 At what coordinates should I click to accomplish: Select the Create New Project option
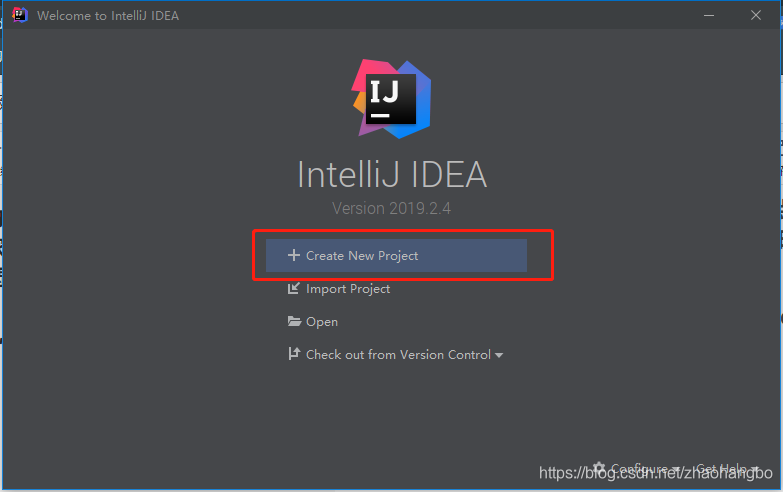pyautogui.click(x=396, y=255)
